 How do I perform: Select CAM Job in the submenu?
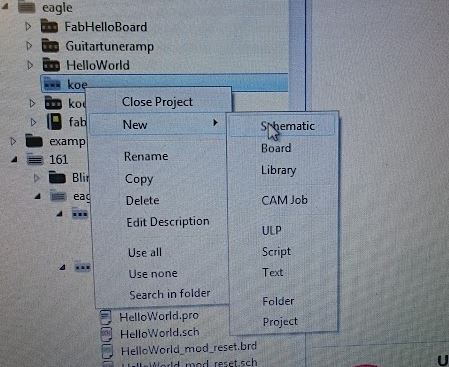pos(284,200)
